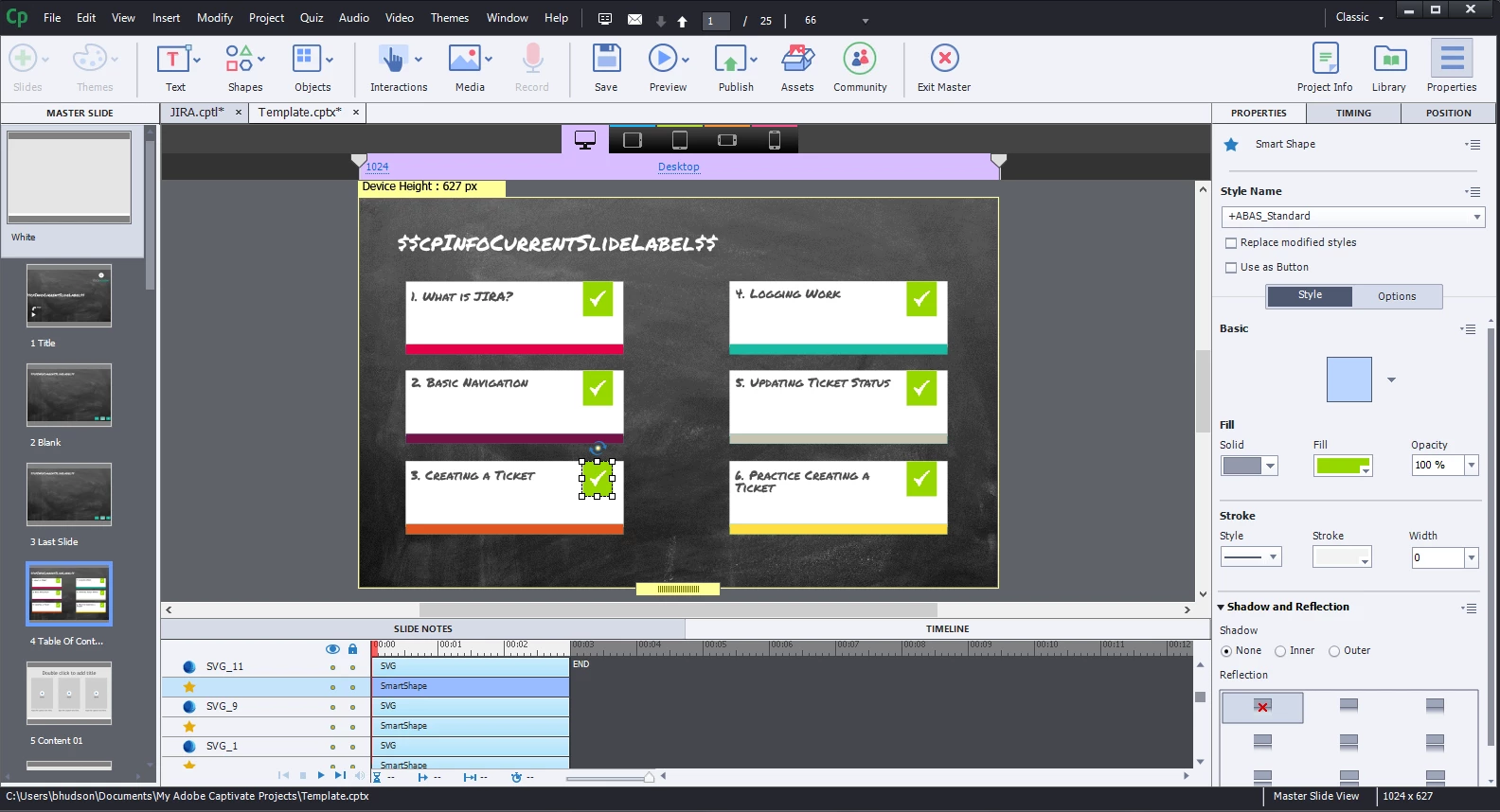The width and height of the screenshot is (1500, 812).
Task: Adjust the timeline zoom slider
Action: coord(649,777)
